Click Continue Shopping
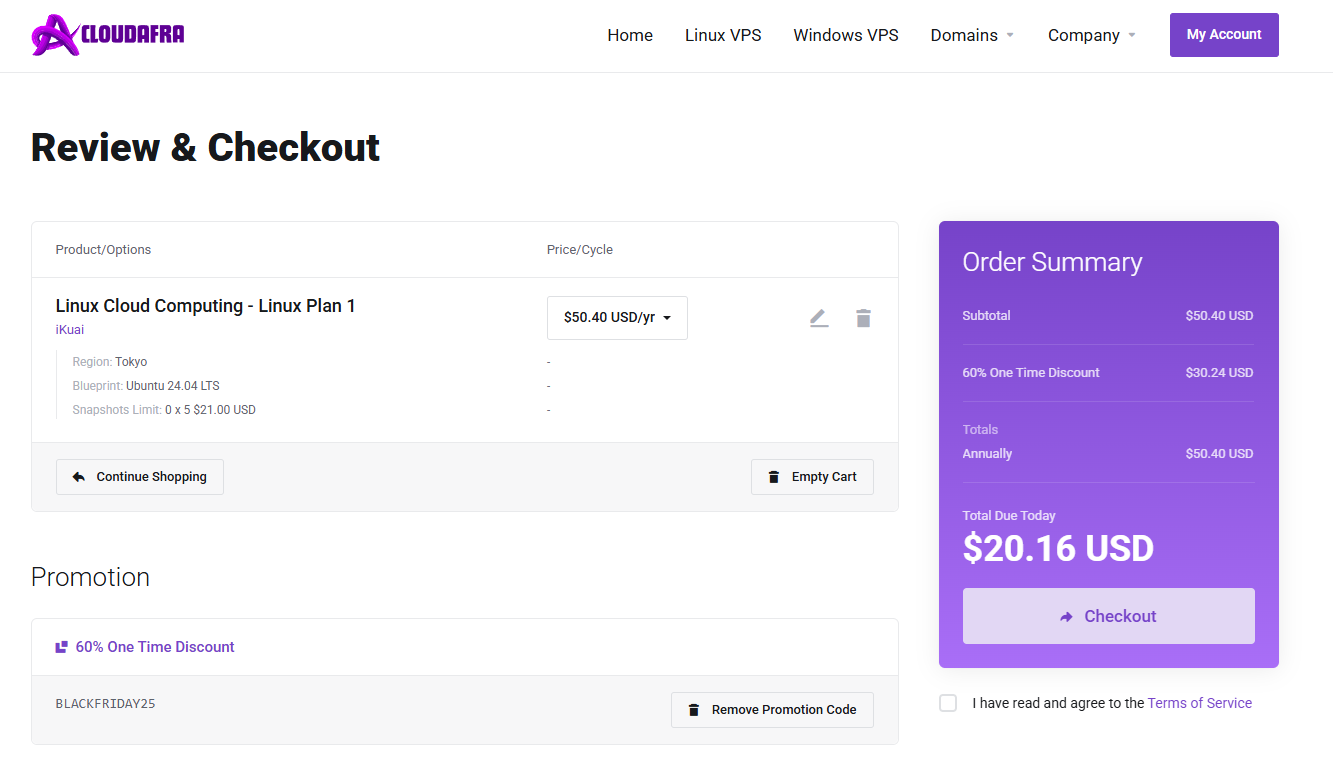1333x770 pixels. (140, 477)
